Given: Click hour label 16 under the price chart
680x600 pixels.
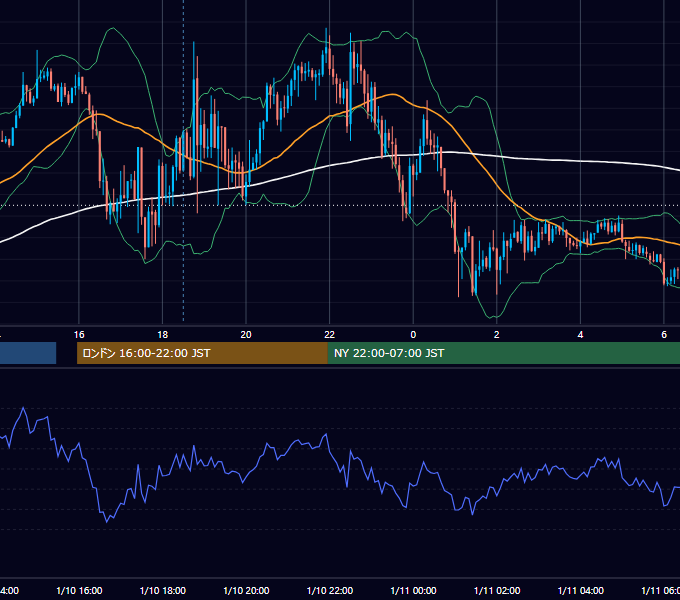Looking at the screenshot, I should 79,334.
